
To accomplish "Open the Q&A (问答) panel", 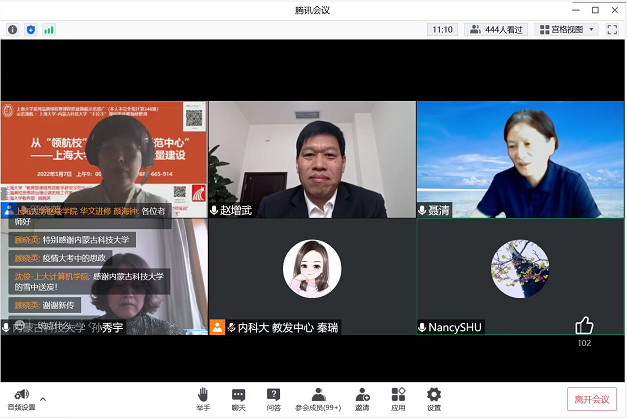I will pos(273,397).
